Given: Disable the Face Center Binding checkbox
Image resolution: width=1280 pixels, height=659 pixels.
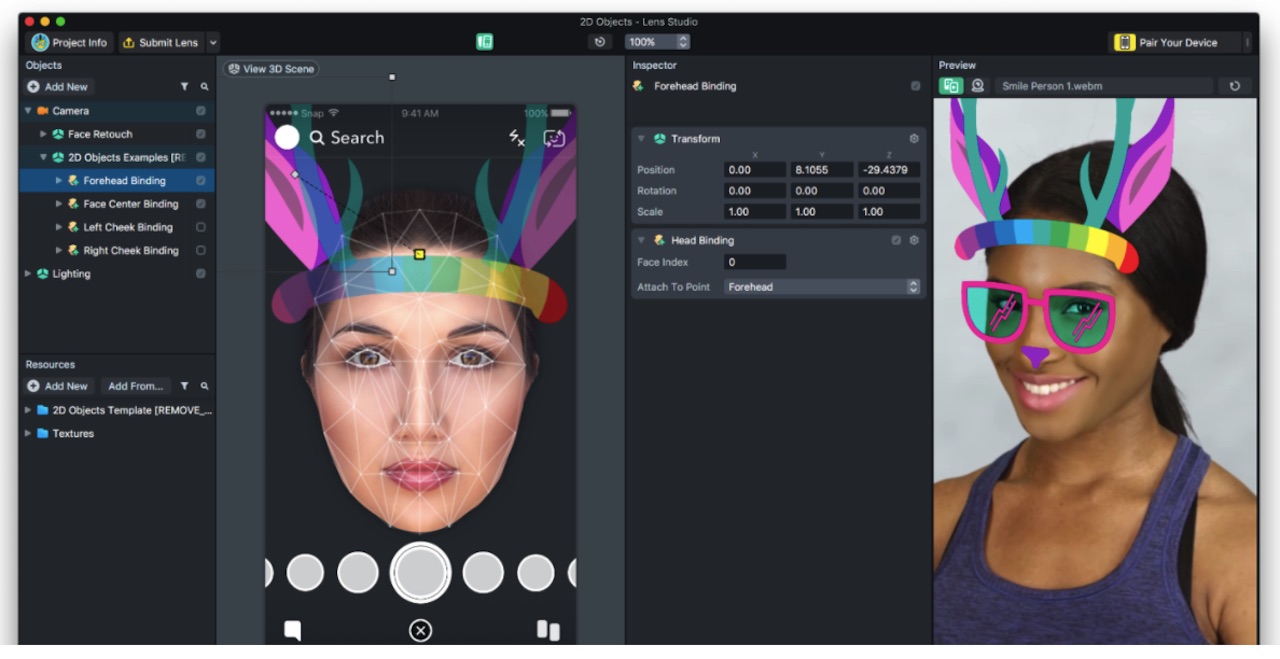Looking at the screenshot, I should click(x=201, y=204).
